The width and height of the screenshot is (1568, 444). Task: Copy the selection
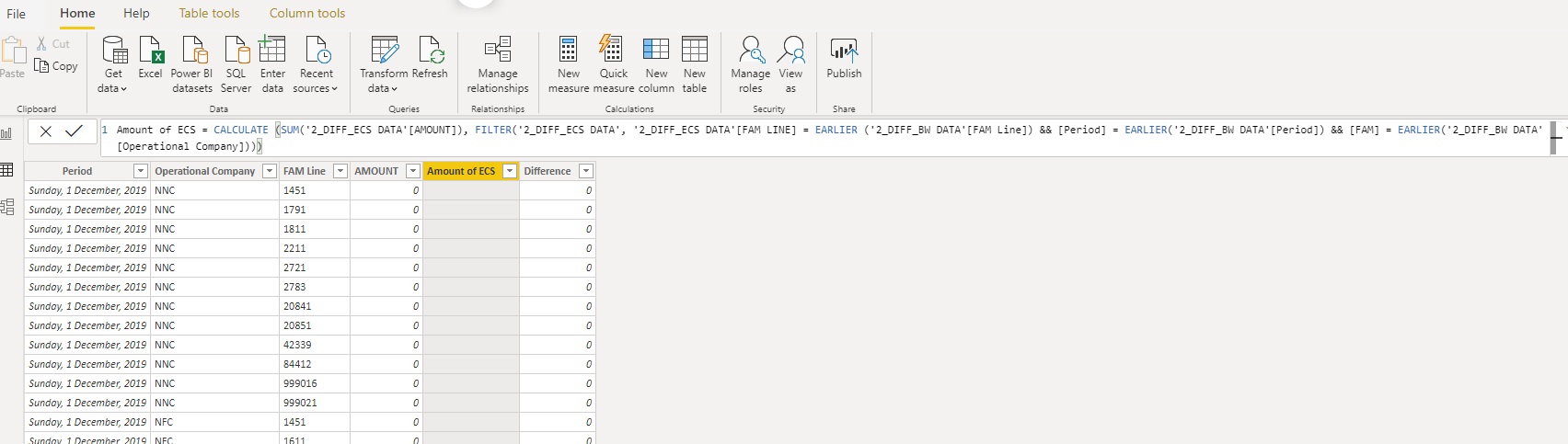(55, 66)
